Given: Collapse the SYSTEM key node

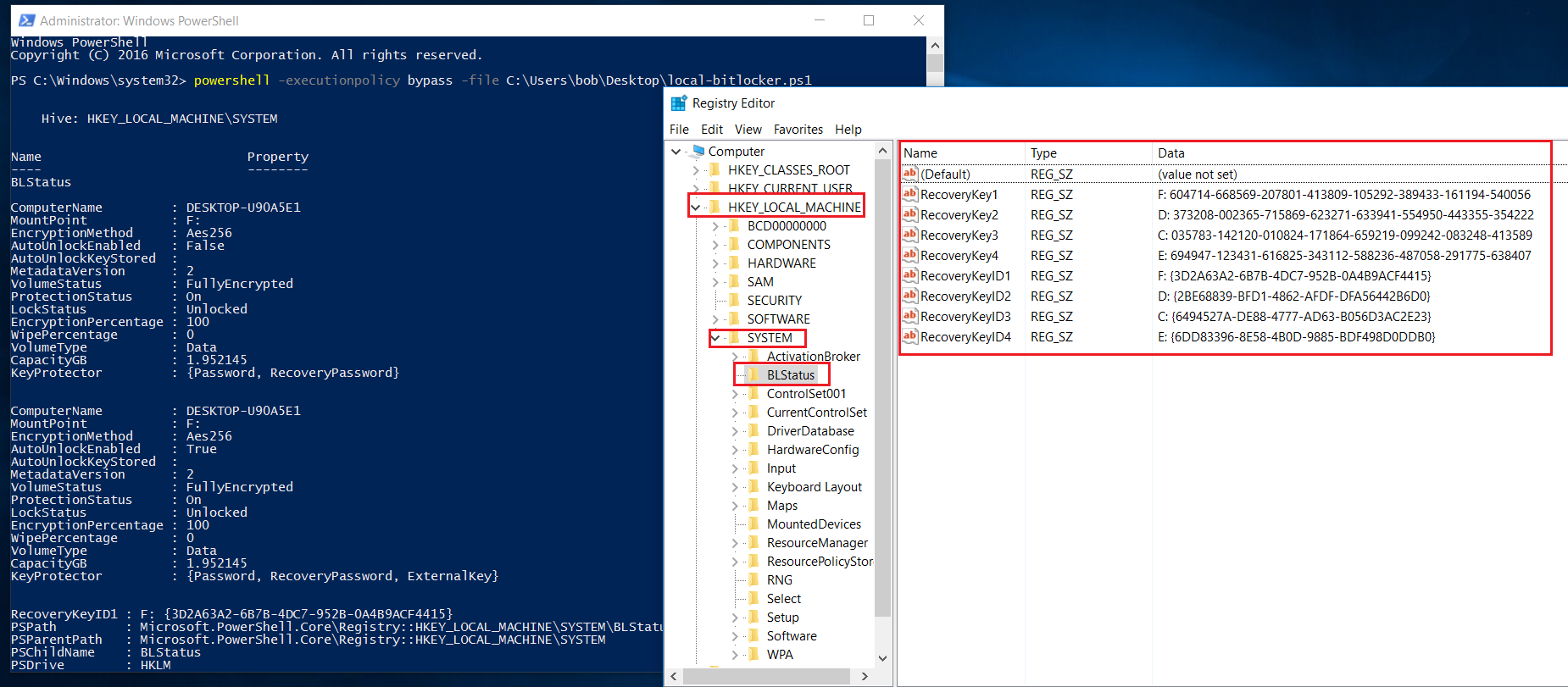Looking at the screenshot, I should [x=715, y=338].
